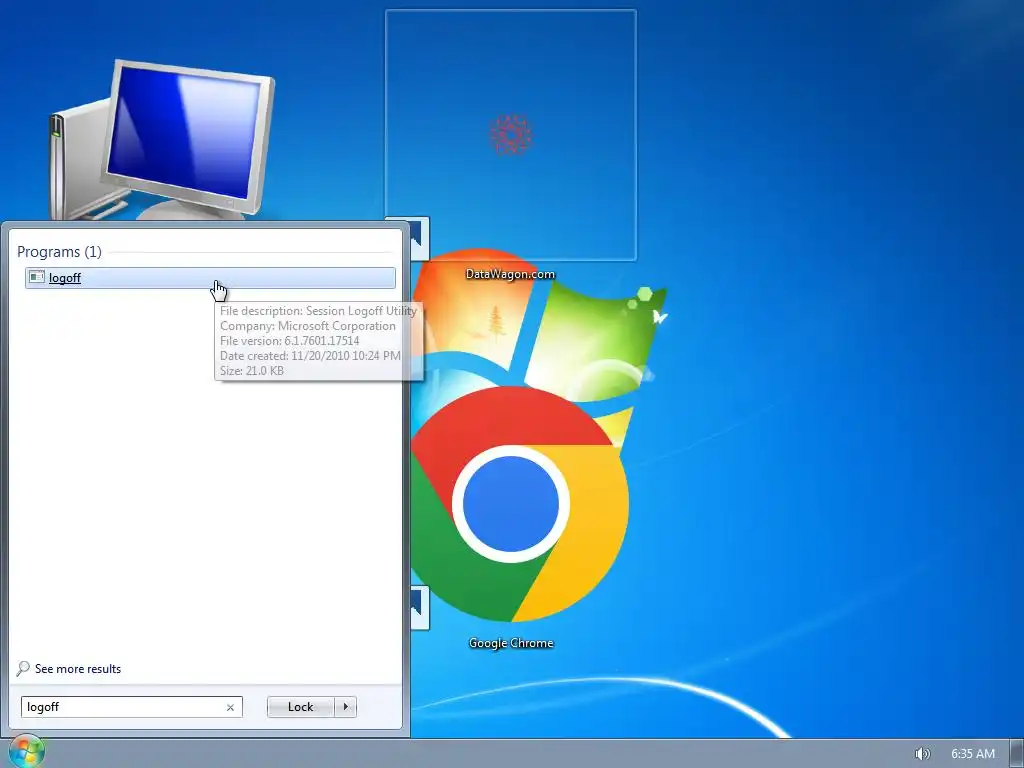Open the logoff program search result

click(x=210, y=278)
